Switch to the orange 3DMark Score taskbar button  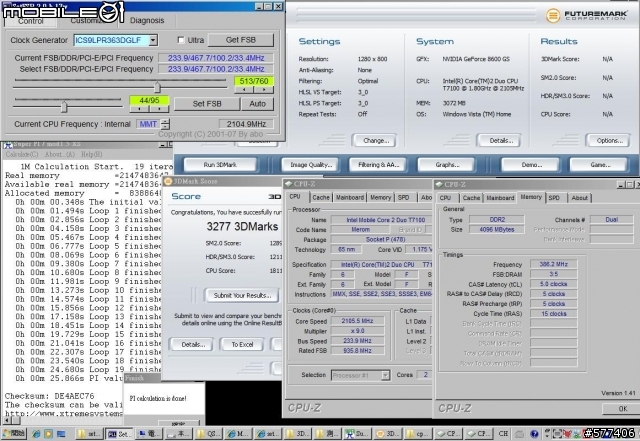pyautogui.click(x=387, y=434)
